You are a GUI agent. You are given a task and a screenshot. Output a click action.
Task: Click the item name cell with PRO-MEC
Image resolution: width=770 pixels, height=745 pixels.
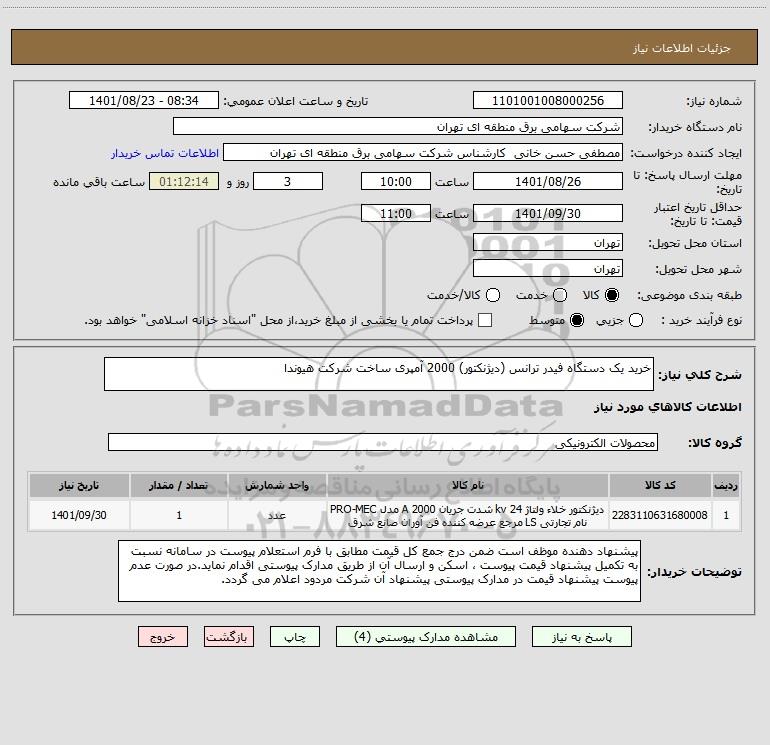(x=468, y=515)
